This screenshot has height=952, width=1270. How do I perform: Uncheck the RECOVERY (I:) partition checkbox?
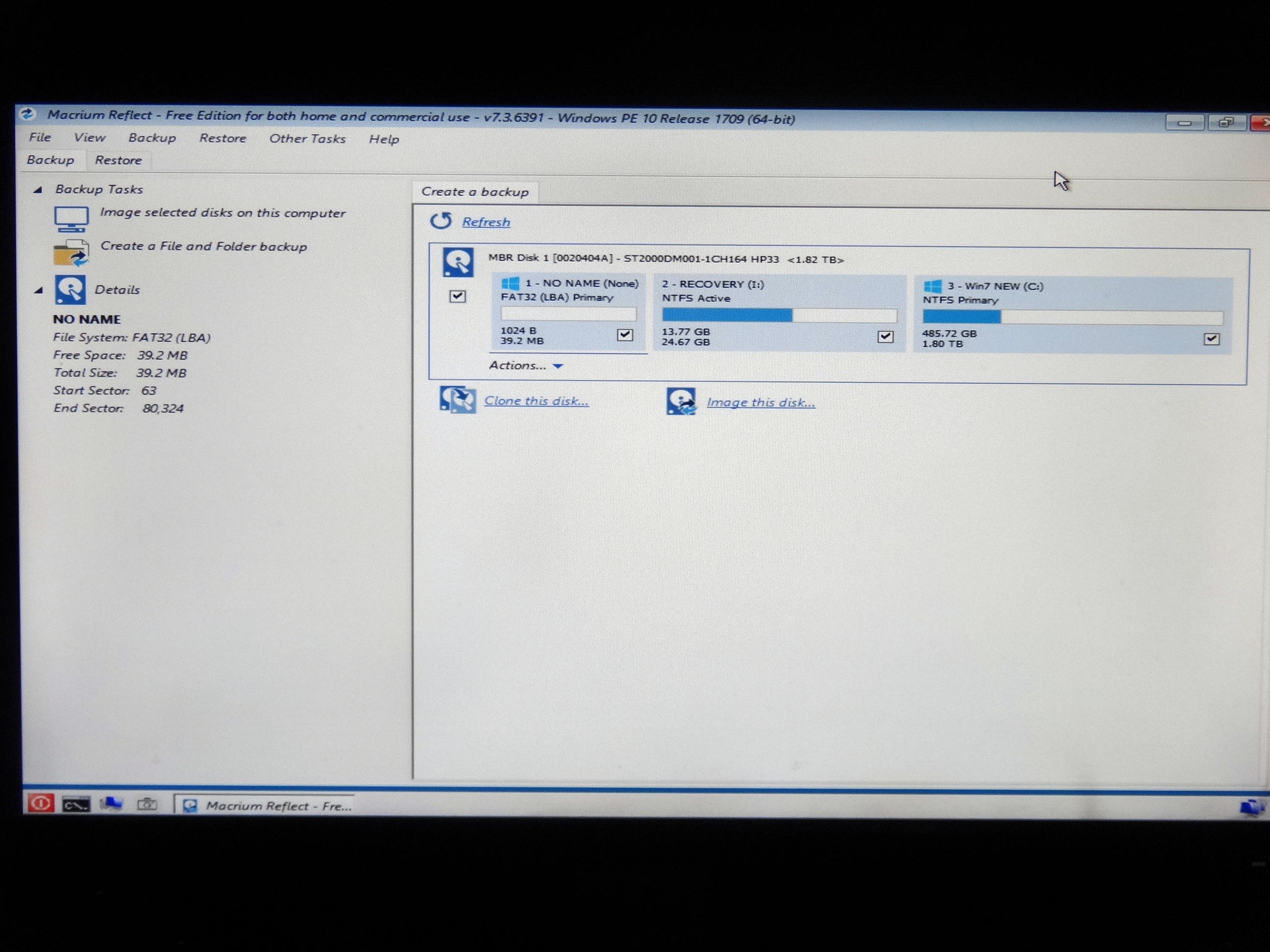pos(885,336)
